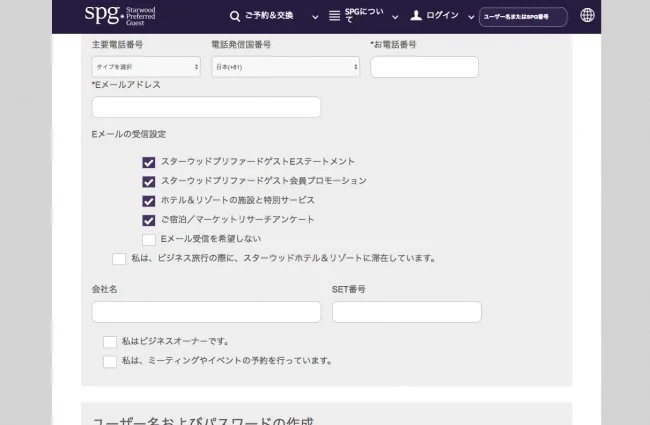Viewport: 650px width, 425px height.
Task: Click the お電話番号 input field
Action: [424, 67]
